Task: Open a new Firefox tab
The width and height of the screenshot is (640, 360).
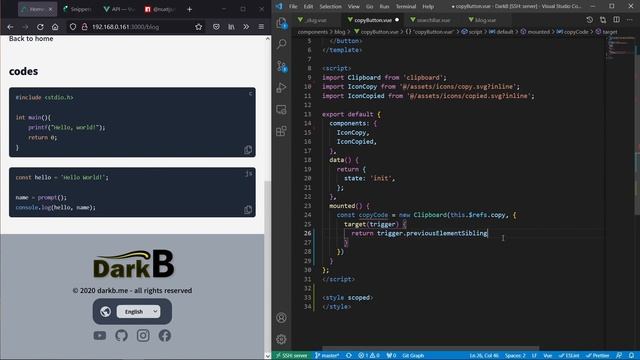Action: [189, 9]
